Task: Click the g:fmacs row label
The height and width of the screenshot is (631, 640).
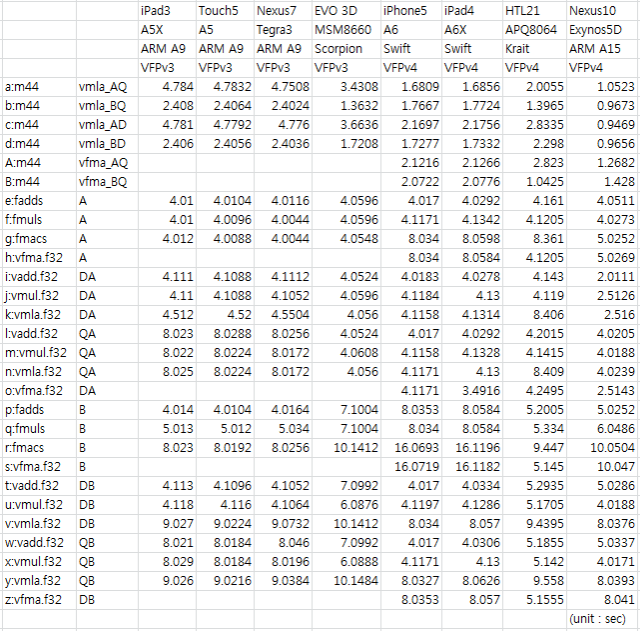Action: tap(39, 239)
